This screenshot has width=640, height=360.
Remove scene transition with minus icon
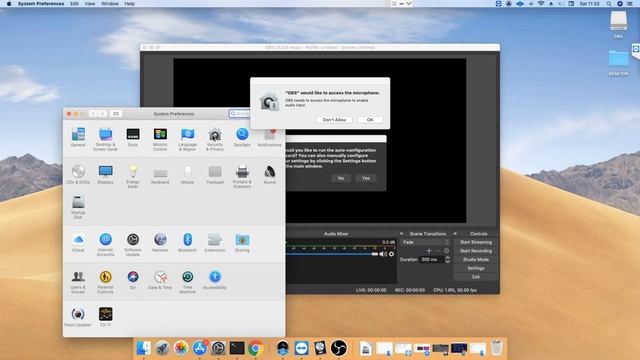point(438,251)
